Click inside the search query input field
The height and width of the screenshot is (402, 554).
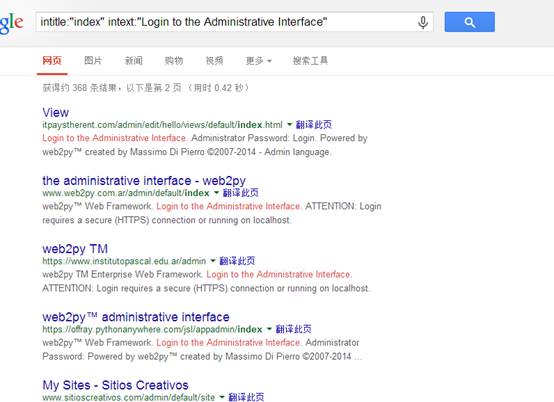pos(226,22)
